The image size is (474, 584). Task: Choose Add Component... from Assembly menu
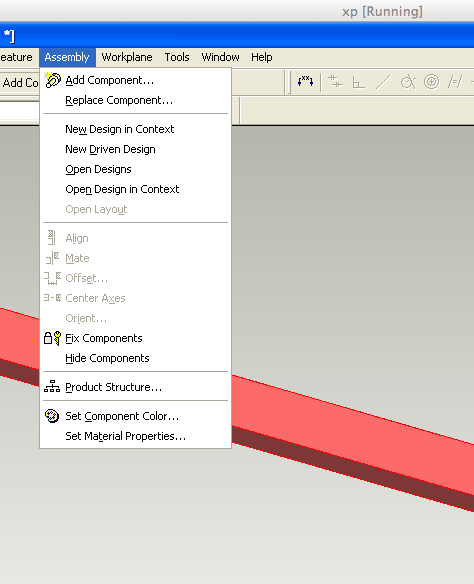tap(136, 80)
